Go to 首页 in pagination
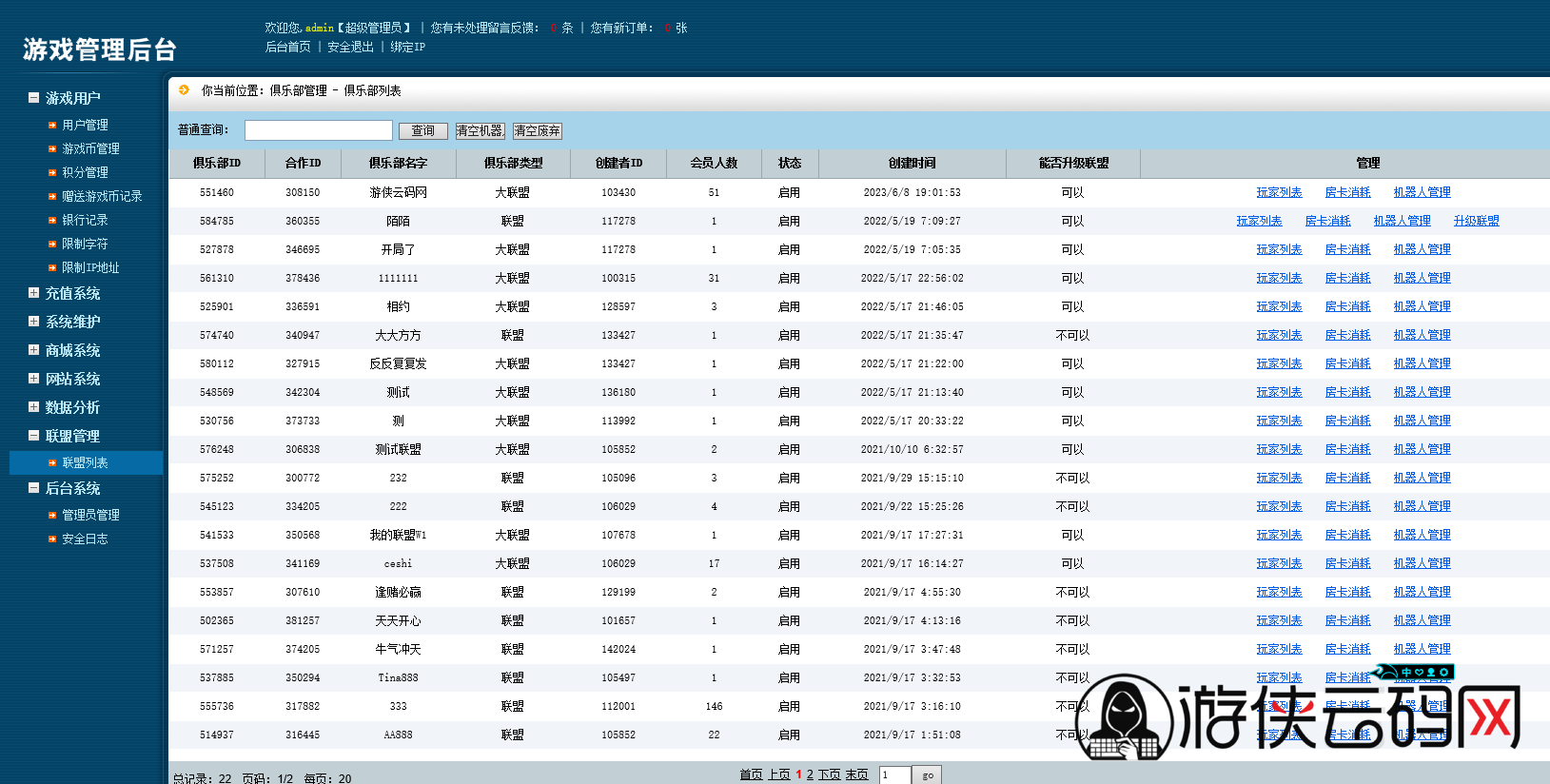This screenshot has height=784, width=1550. (751, 774)
